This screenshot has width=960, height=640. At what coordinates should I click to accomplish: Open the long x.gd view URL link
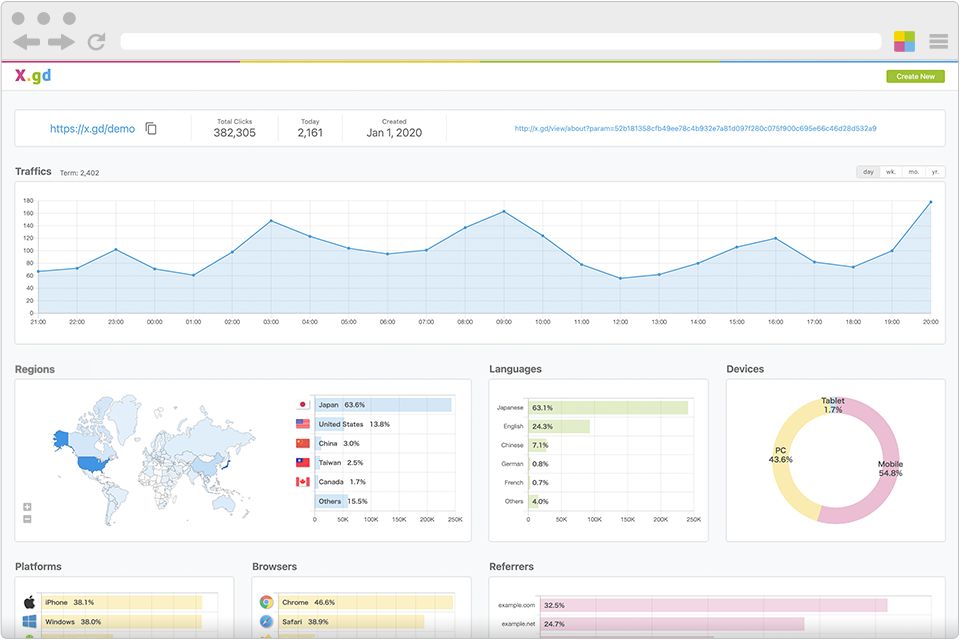click(x=697, y=128)
